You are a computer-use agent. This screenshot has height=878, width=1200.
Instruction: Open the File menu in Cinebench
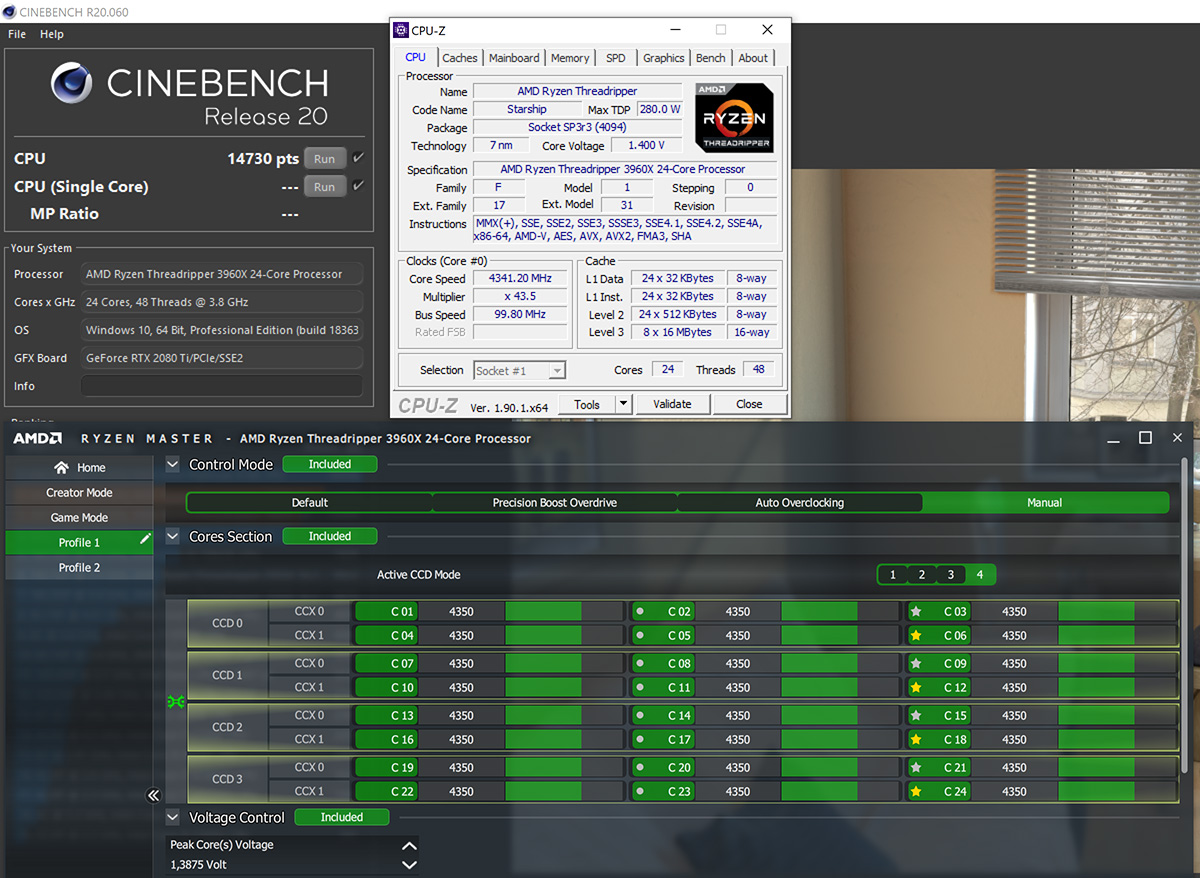17,34
